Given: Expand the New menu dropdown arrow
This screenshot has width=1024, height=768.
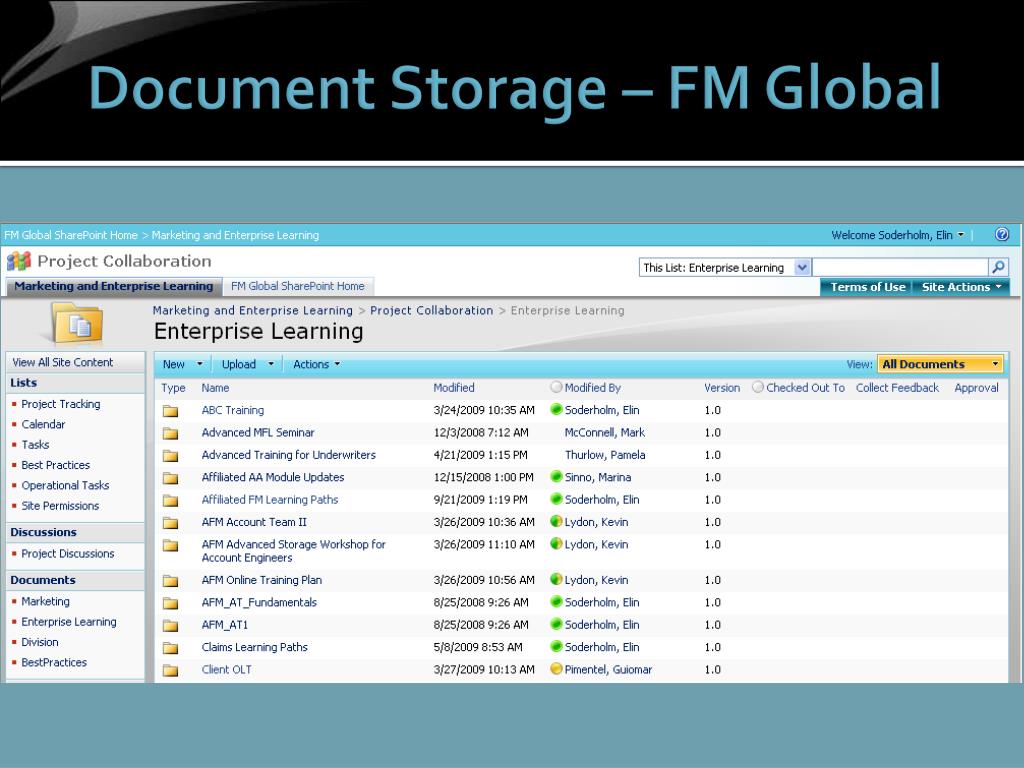Looking at the screenshot, I should [200, 364].
